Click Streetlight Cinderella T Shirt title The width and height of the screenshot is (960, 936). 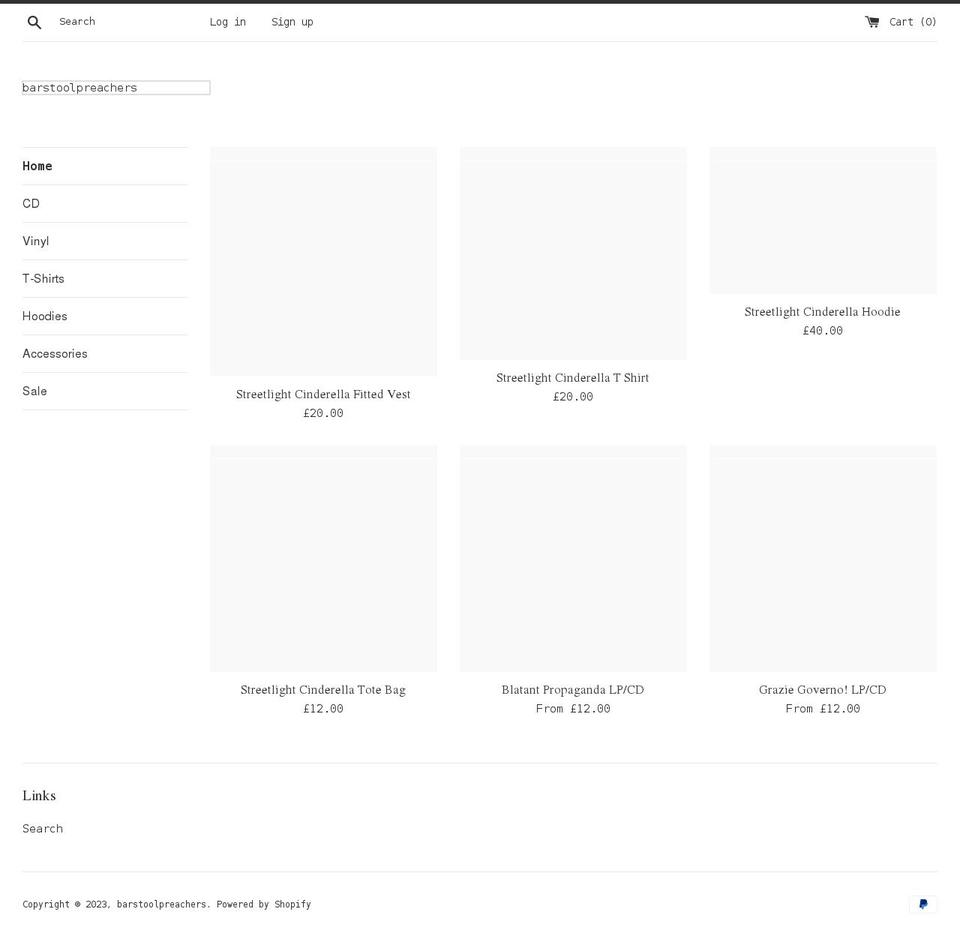tap(572, 378)
